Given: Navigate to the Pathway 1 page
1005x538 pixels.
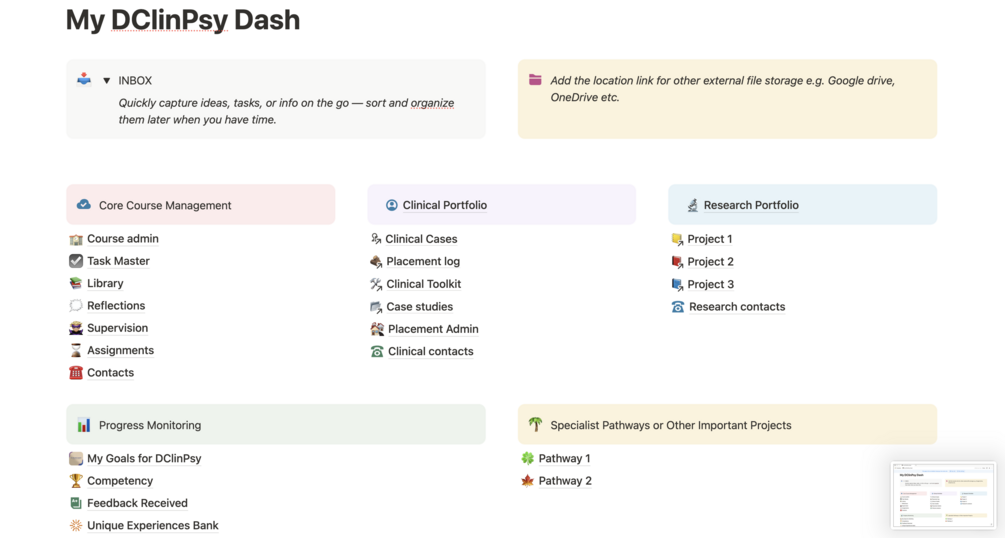Looking at the screenshot, I should [564, 458].
